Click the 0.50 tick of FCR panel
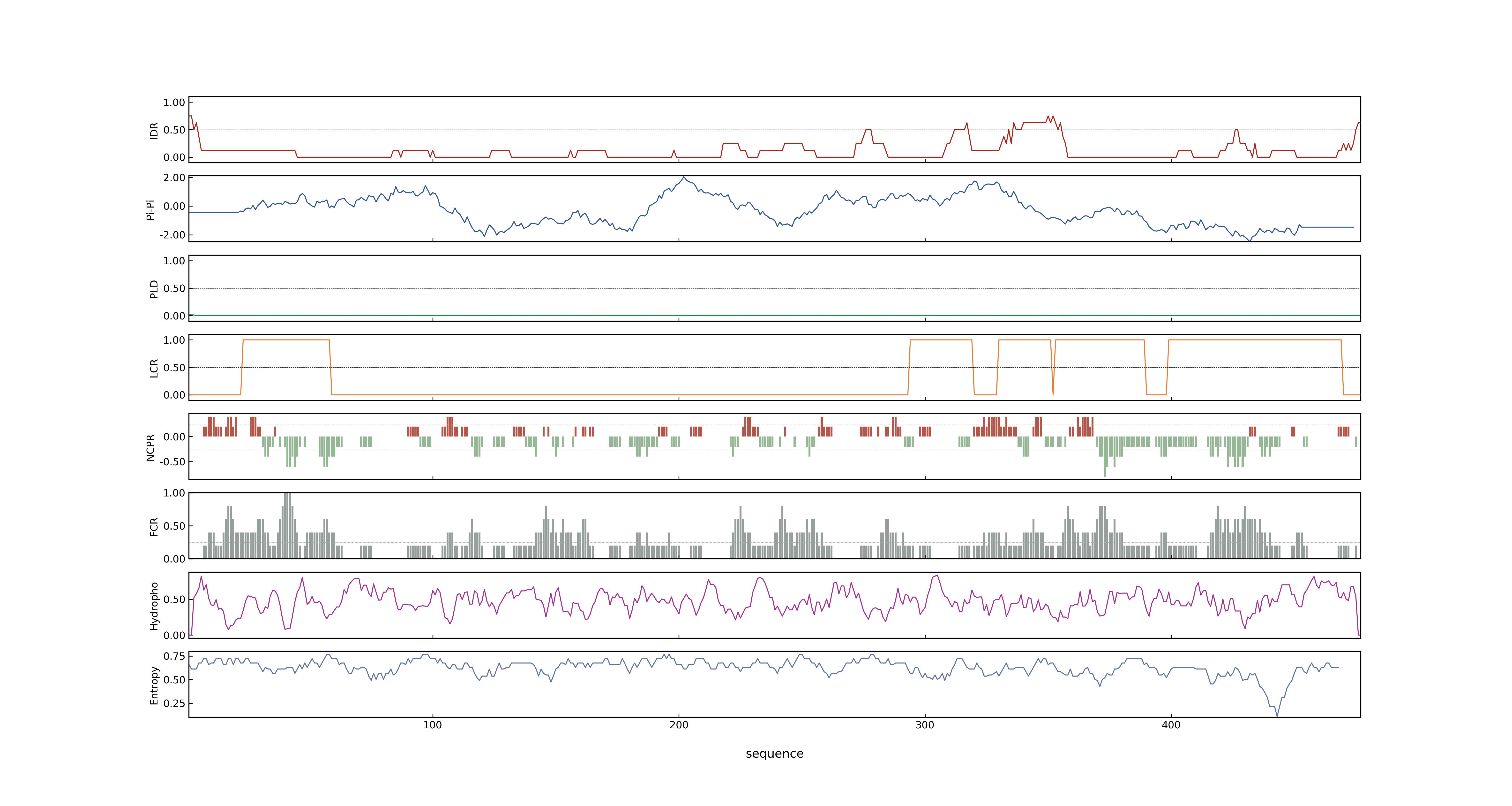 174,526
